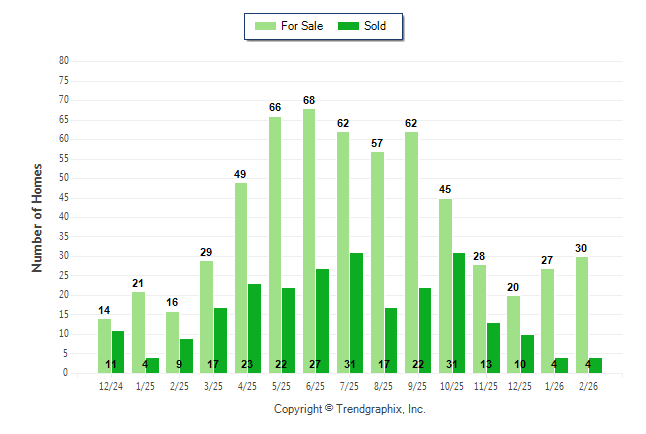Click the light green For Sale legend swatch
Viewport: 646px width, 434px height.
click(265, 26)
